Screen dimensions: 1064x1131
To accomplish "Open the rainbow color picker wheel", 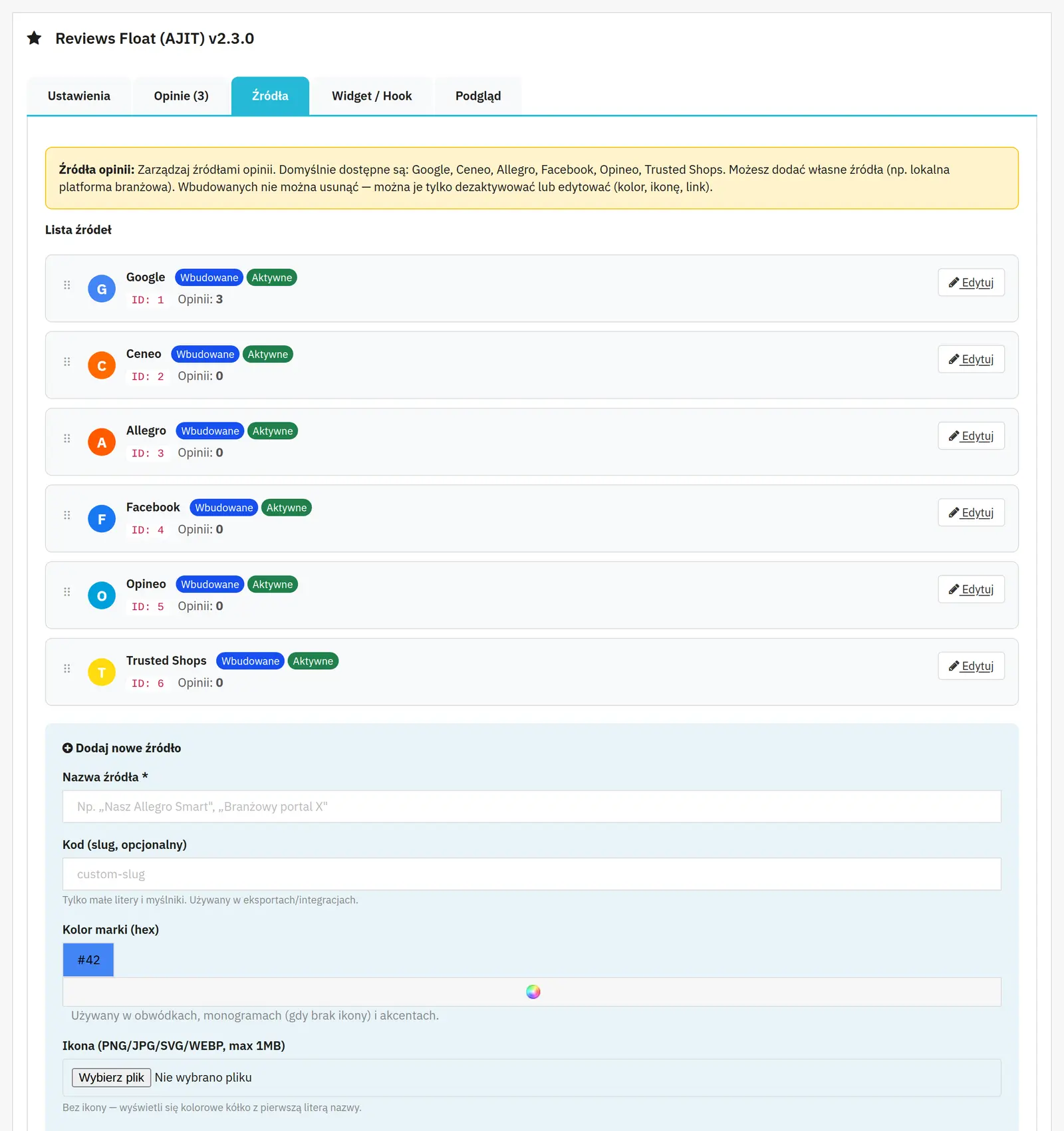I will 533,992.
